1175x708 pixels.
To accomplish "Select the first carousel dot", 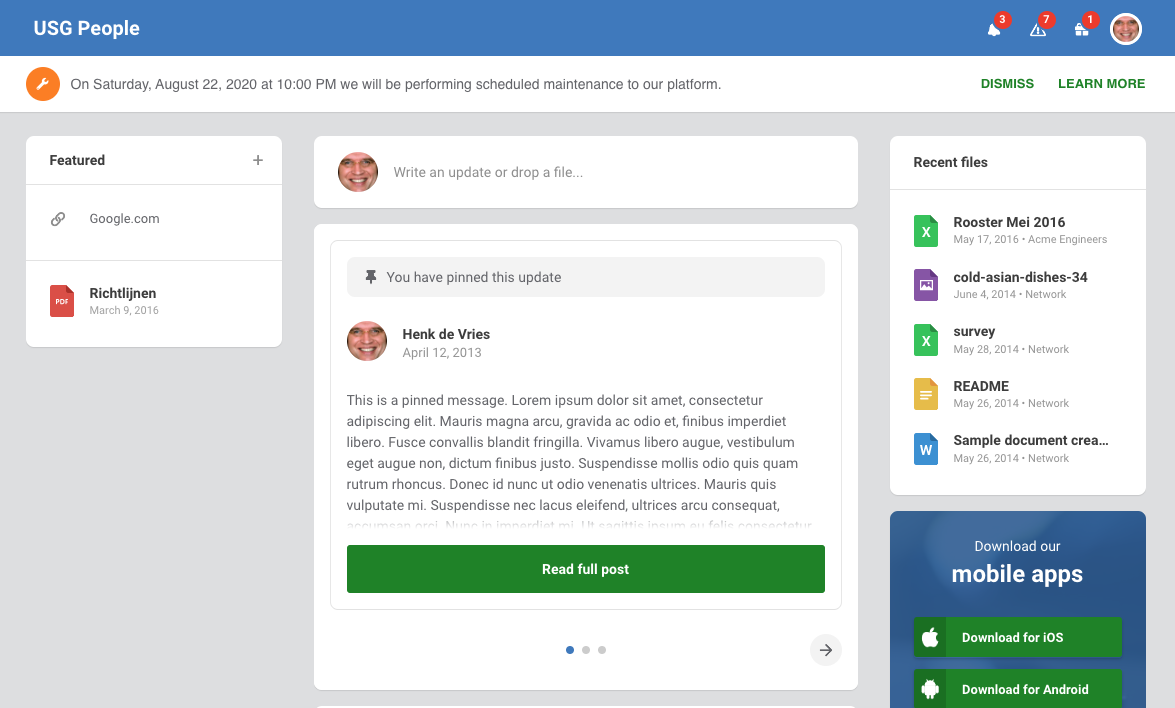I will [x=570, y=650].
